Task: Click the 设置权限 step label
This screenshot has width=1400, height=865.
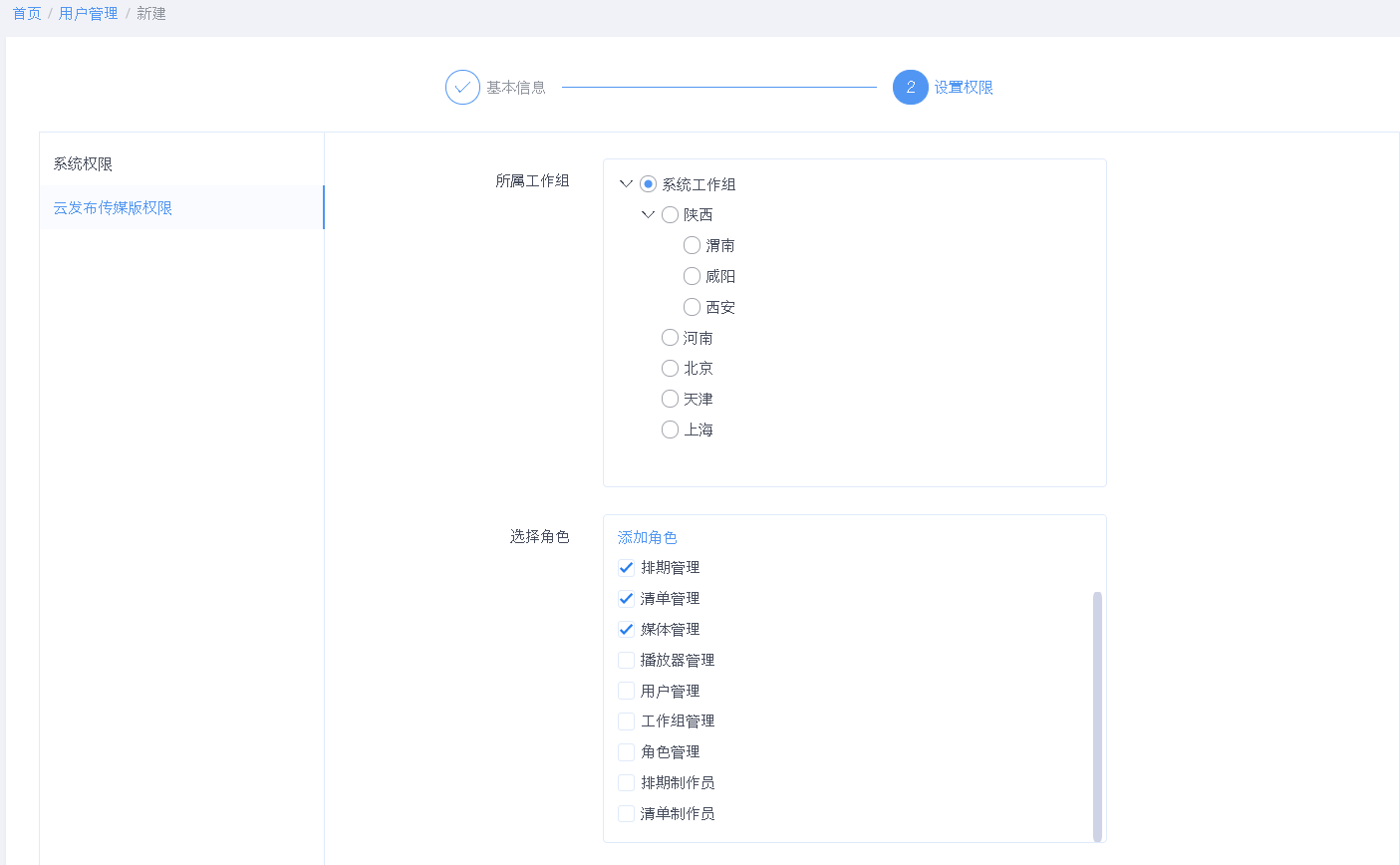Action: (964, 88)
